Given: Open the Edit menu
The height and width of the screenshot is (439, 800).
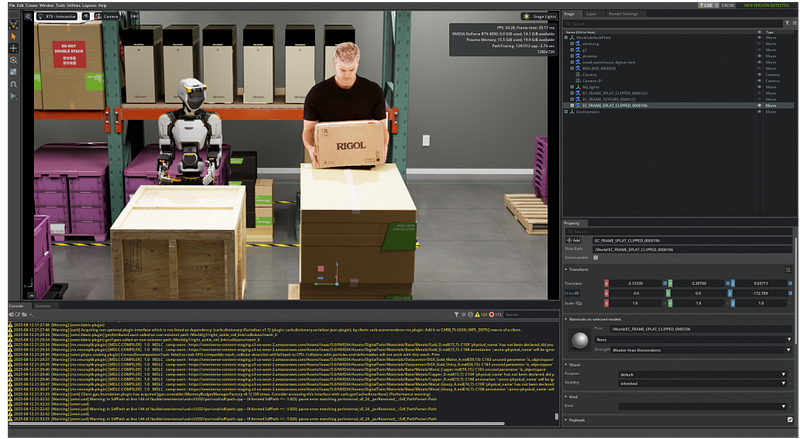Looking at the screenshot, I should (20, 5).
